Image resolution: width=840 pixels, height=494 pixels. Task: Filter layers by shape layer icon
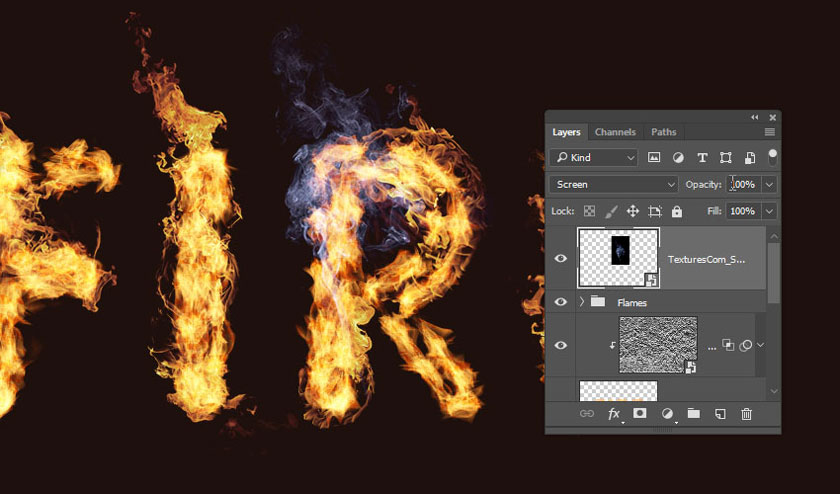tap(725, 158)
